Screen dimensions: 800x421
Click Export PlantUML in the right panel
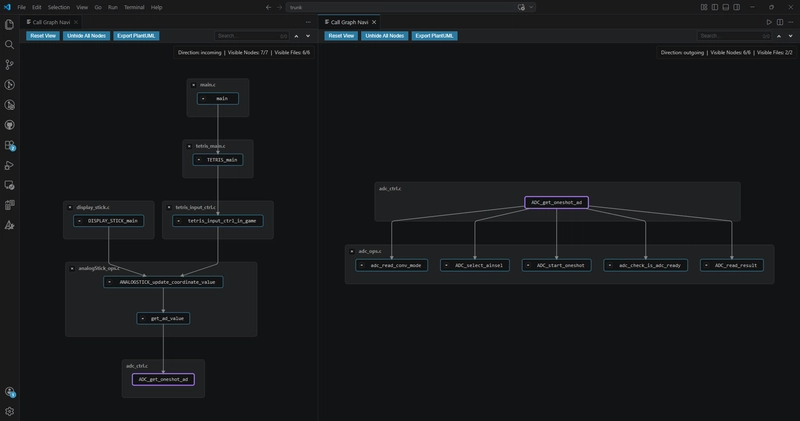[x=434, y=36]
